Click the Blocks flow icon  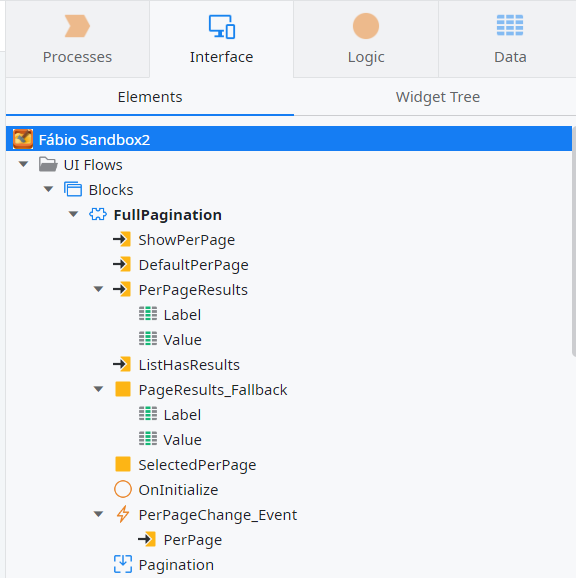point(73,189)
